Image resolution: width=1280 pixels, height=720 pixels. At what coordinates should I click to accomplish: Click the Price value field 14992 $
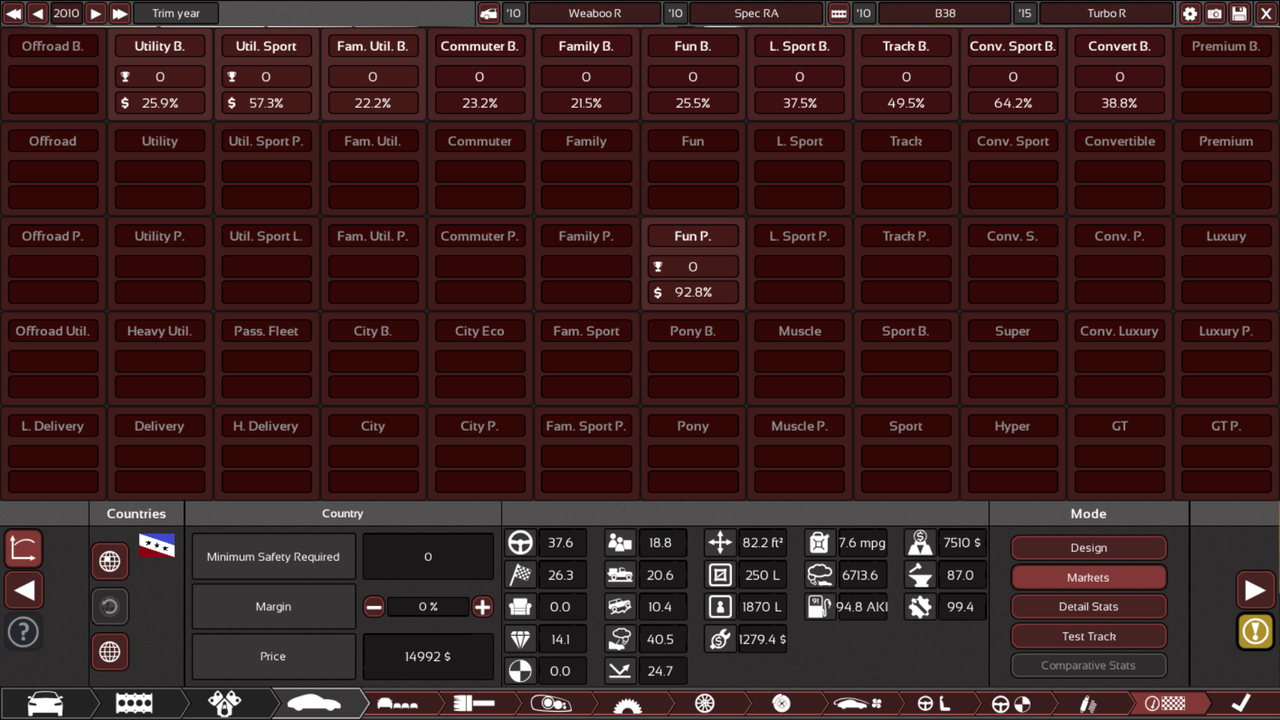click(x=428, y=657)
